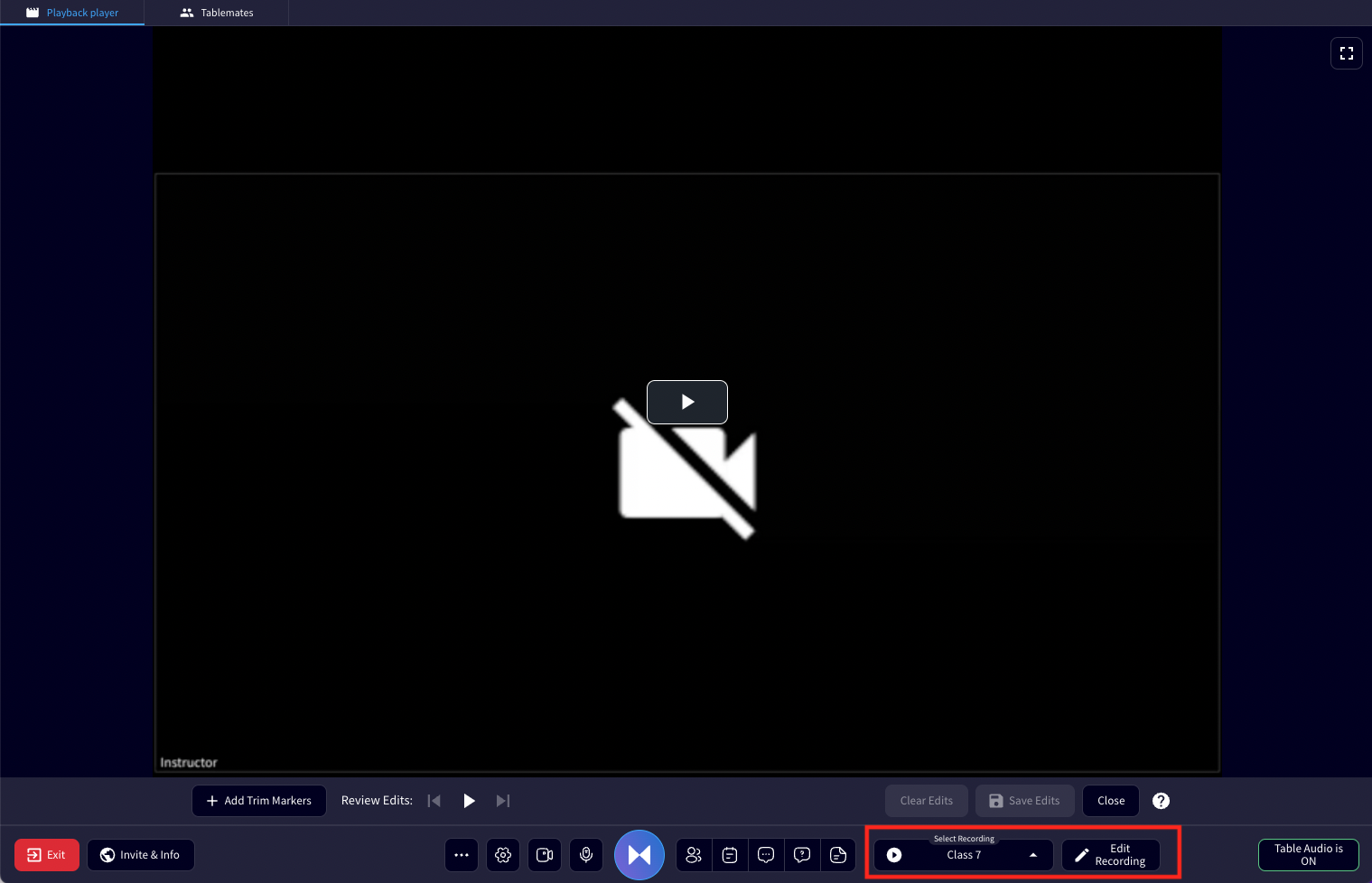The height and width of the screenshot is (883, 1372).
Task: Click the Instructor video tile label
Action: point(189,763)
